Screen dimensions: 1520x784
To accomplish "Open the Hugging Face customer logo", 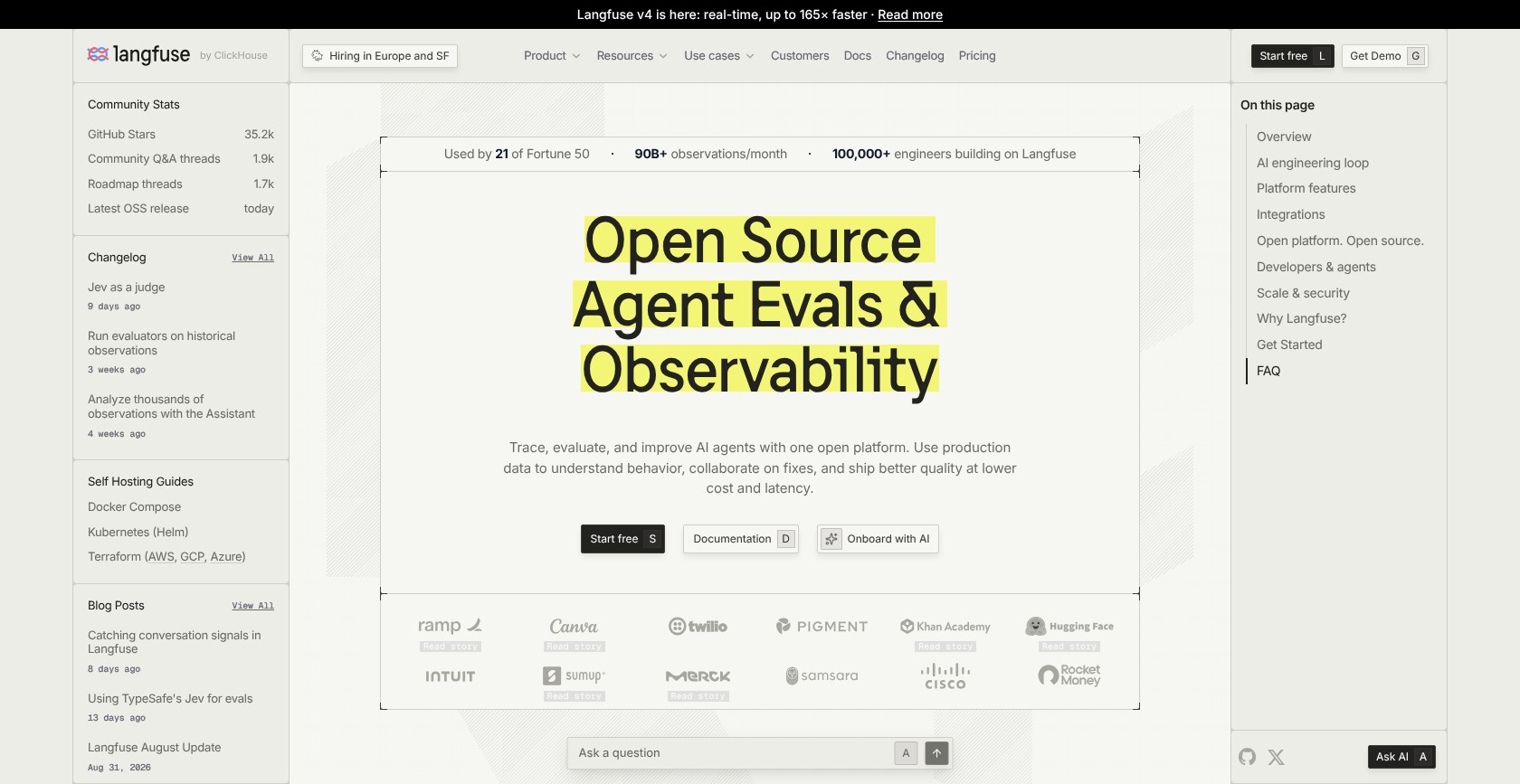I will (1069, 626).
